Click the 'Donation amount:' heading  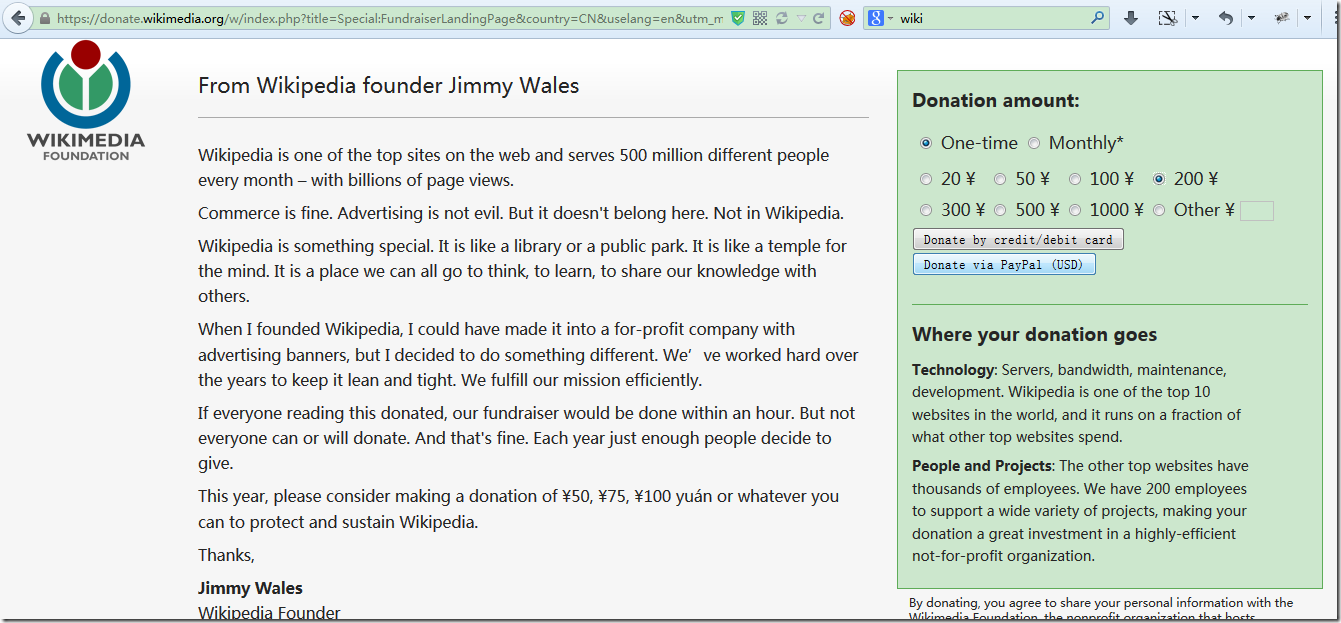pos(996,101)
